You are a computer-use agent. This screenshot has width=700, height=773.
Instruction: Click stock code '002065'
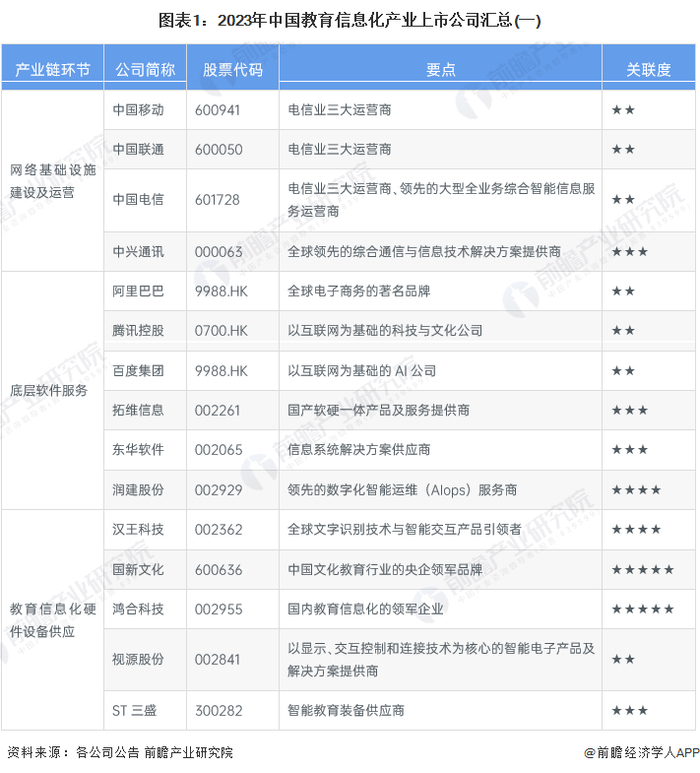tap(218, 450)
